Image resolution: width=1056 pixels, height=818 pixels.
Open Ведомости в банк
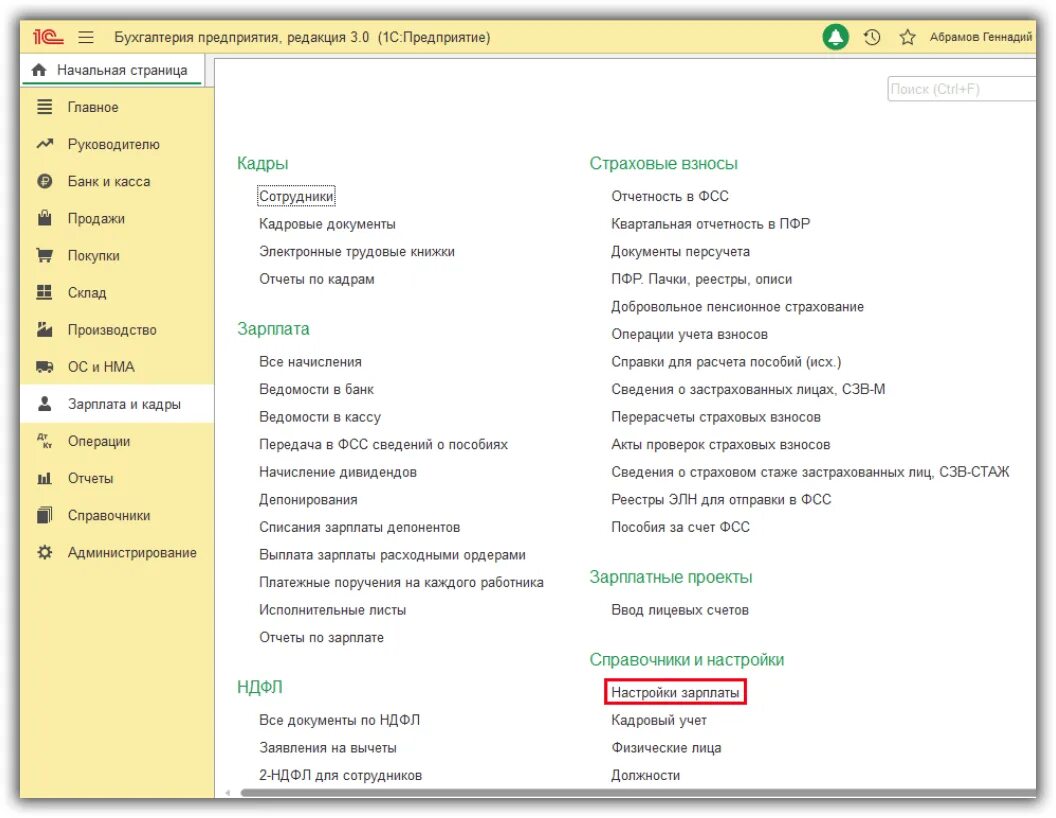[317, 389]
